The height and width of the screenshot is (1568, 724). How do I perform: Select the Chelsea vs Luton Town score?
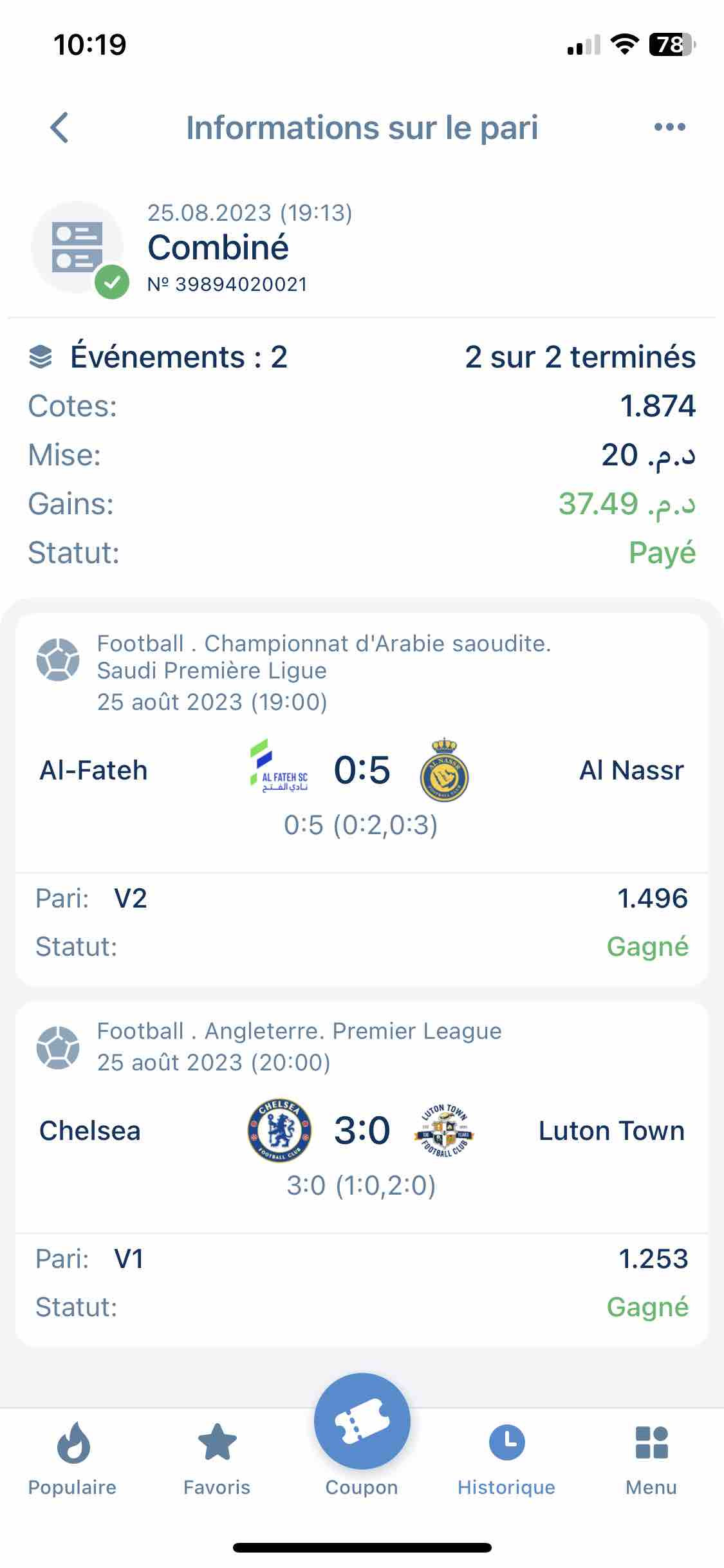pyautogui.click(x=362, y=1130)
